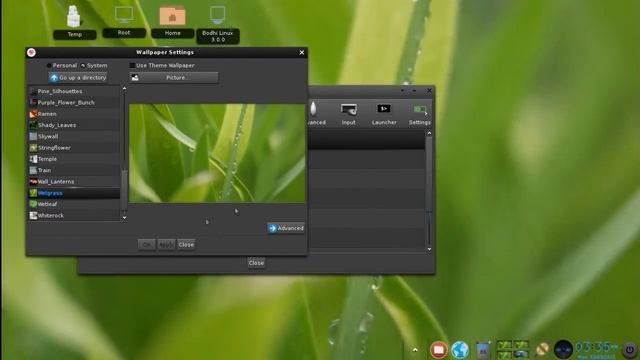Switch to top-left virtual desktop in pager
The image size is (640, 360).
point(504,346)
